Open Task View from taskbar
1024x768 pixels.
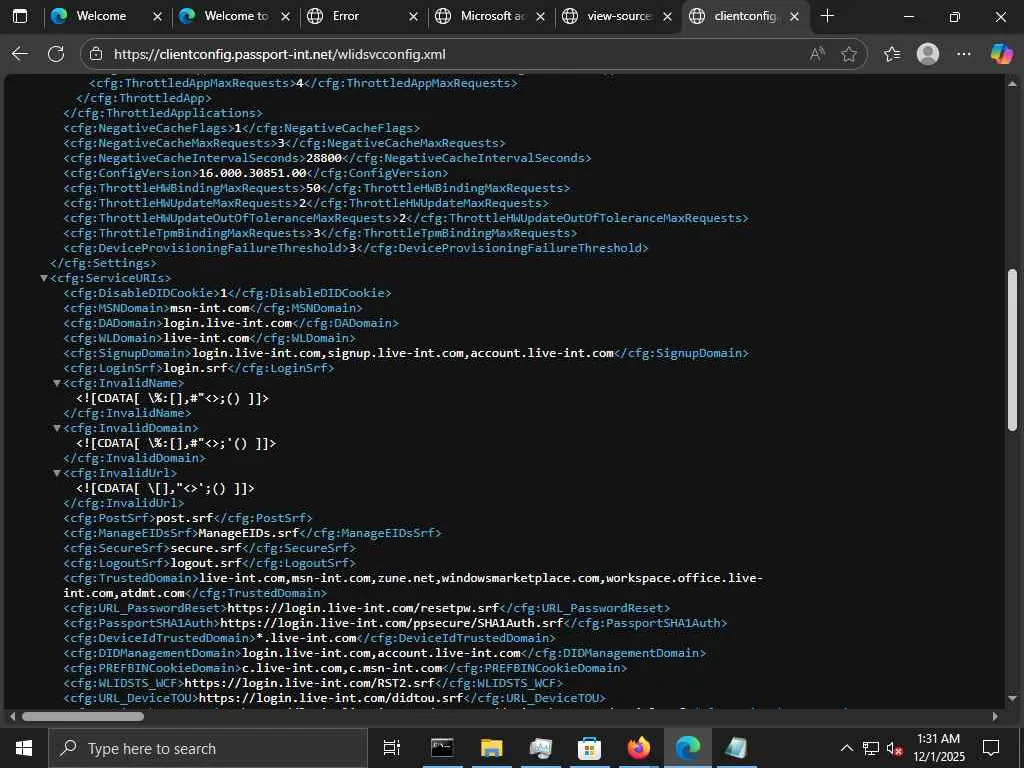pos(392,748)
